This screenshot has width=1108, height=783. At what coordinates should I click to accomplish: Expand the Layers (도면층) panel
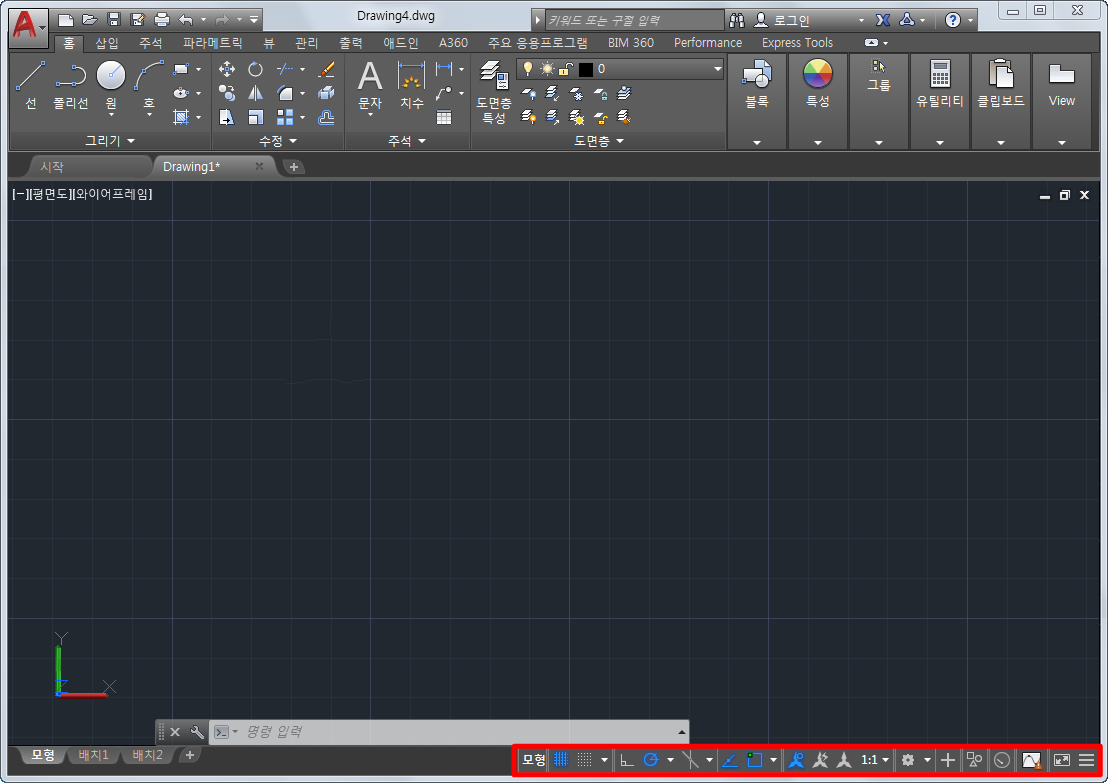tap(599, 141)
